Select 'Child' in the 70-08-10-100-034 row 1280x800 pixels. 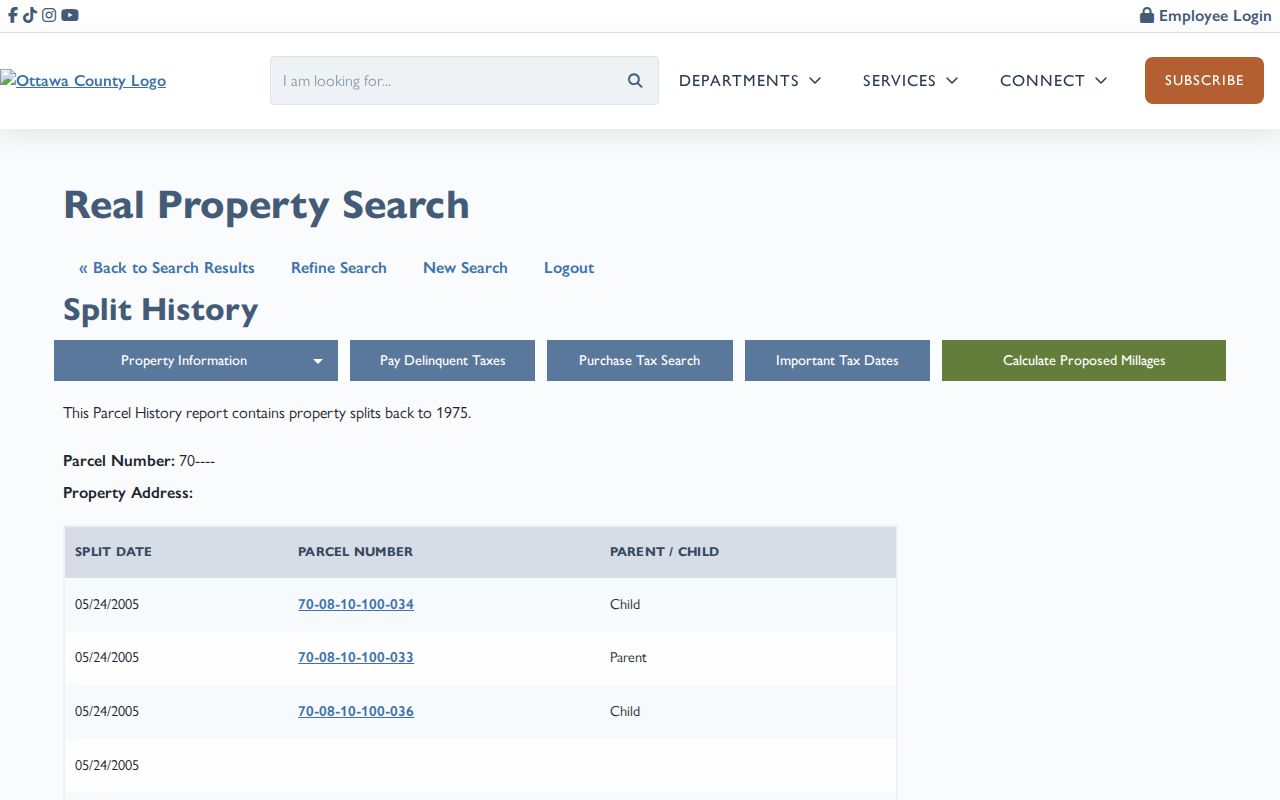(x=625, y=604)
